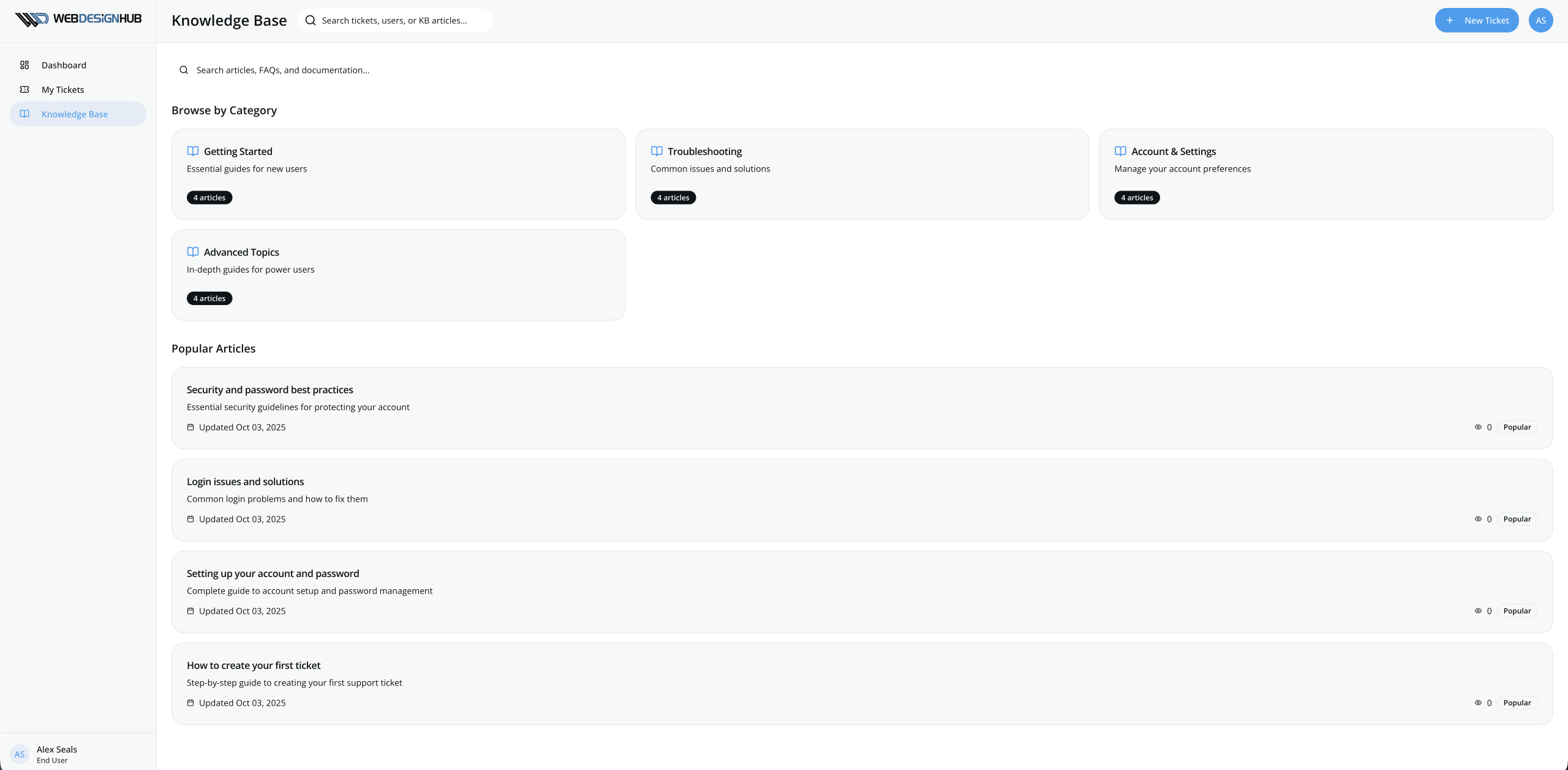Create a New Ticket
1568x770 pixels.
1476,20
